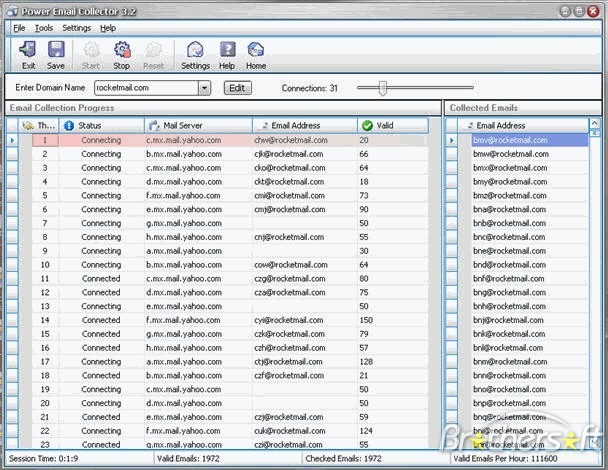Click the Exit toolbar icon

28,49
